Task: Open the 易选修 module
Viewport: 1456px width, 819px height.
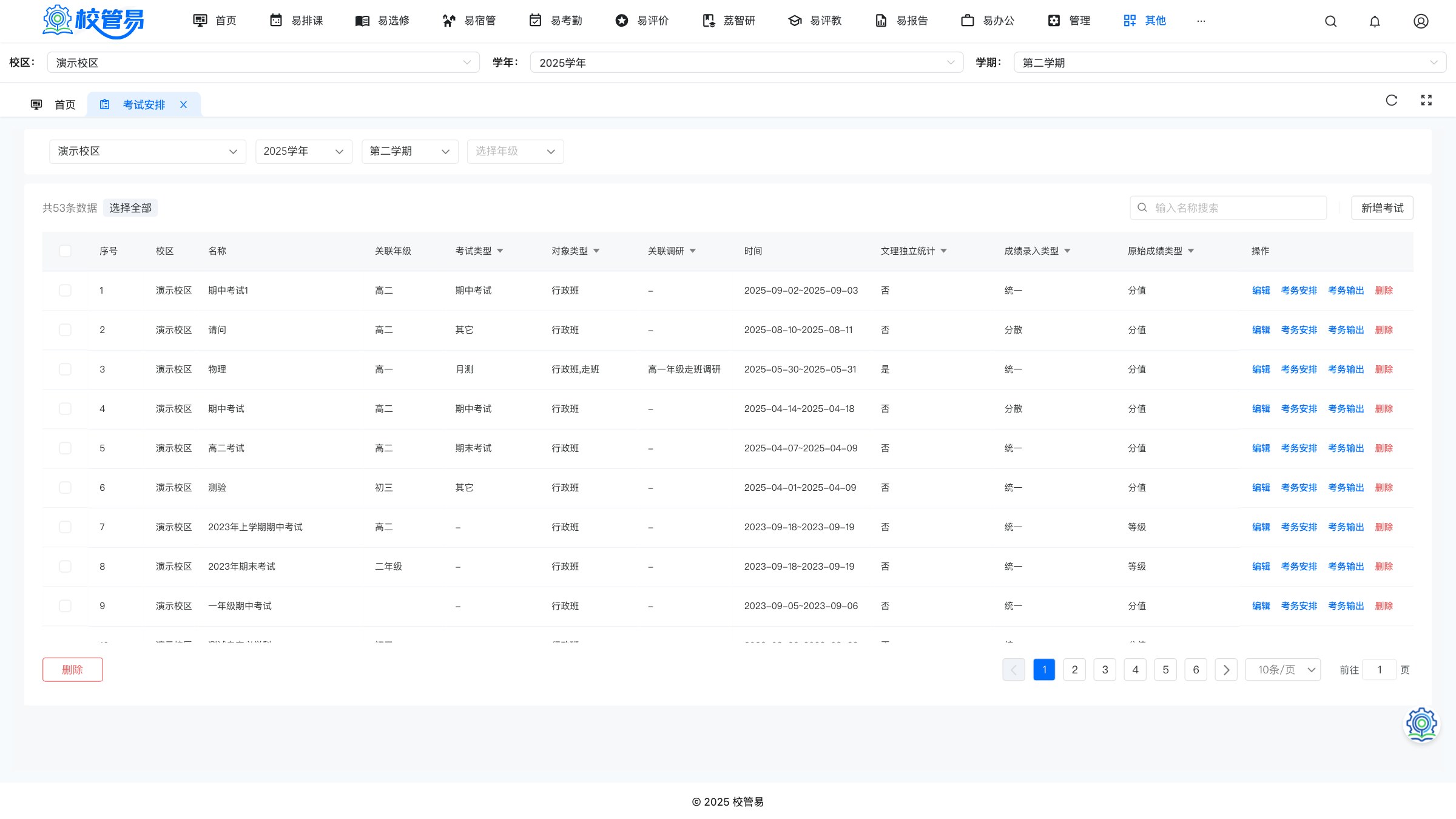Action: 382,21
